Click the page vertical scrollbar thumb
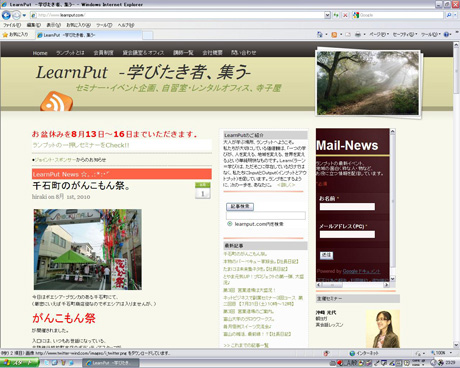 456,70
